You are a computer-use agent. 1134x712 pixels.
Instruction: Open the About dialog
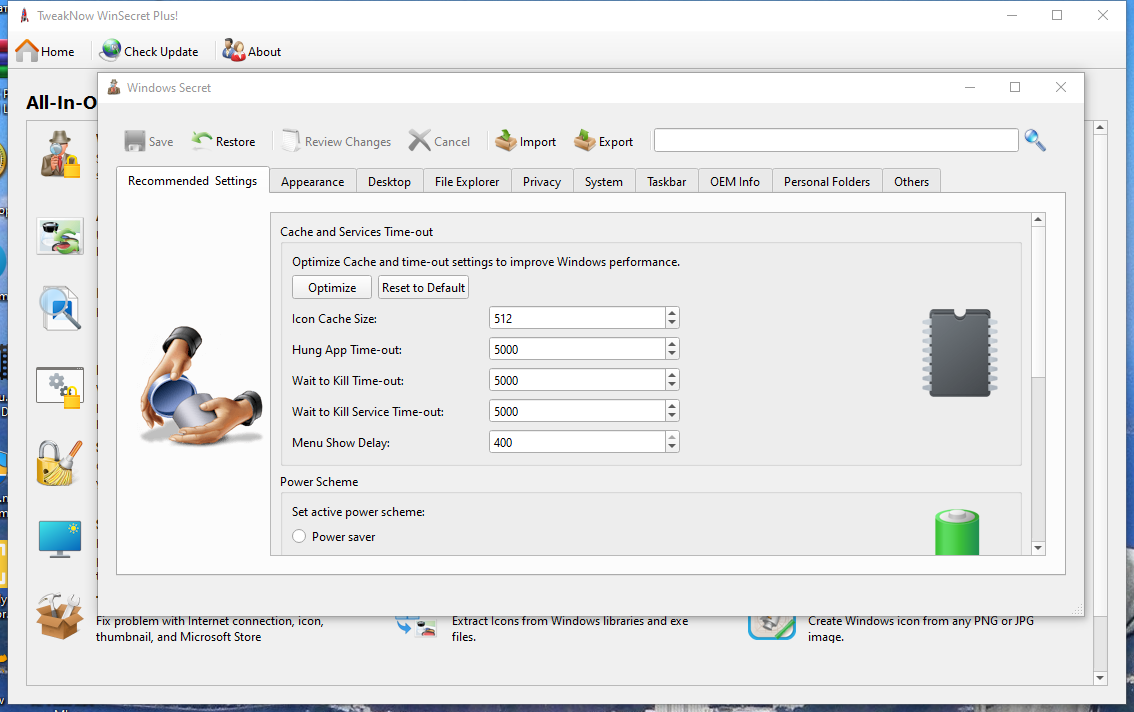tap(252, 51)
